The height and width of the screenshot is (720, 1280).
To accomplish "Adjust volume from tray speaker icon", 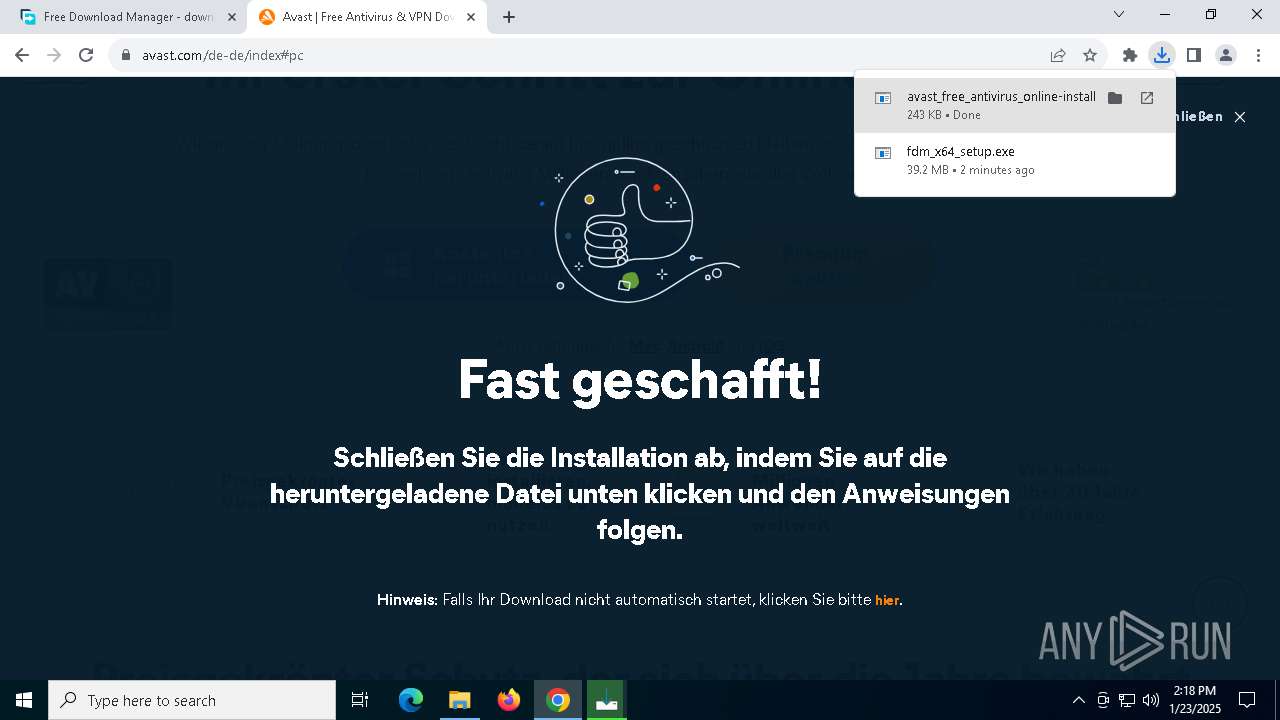I will click(x=1151, y=700).
